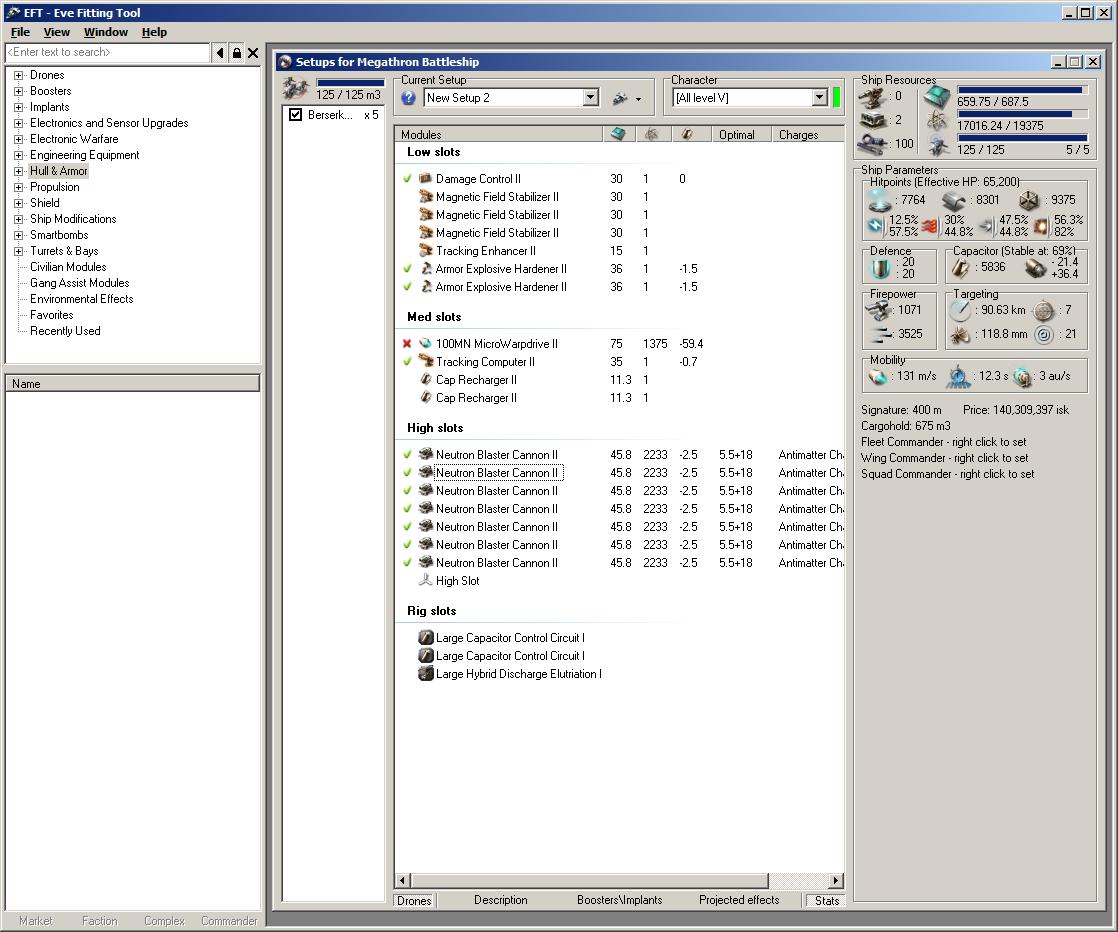Expand the Turrets & Bays category
The height and width of the screenshot is (932, 1118).
point(19,251)
